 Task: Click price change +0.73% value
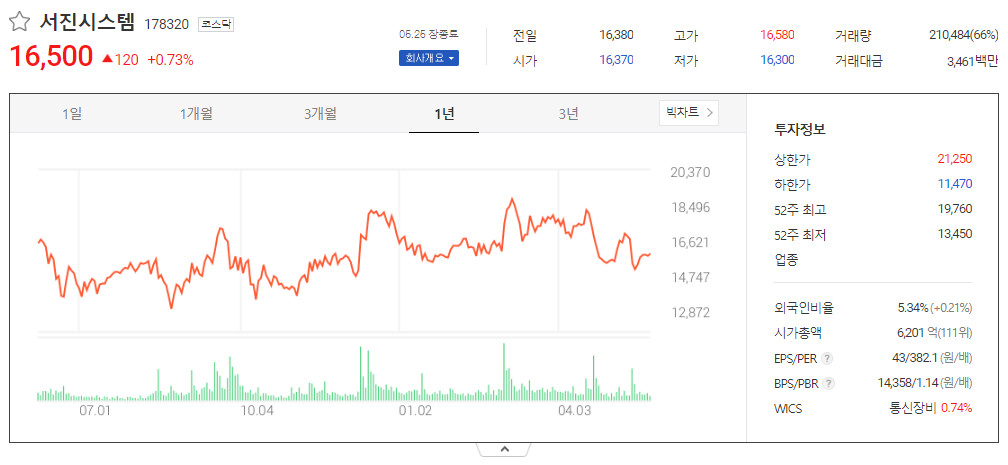click(170, 60)
